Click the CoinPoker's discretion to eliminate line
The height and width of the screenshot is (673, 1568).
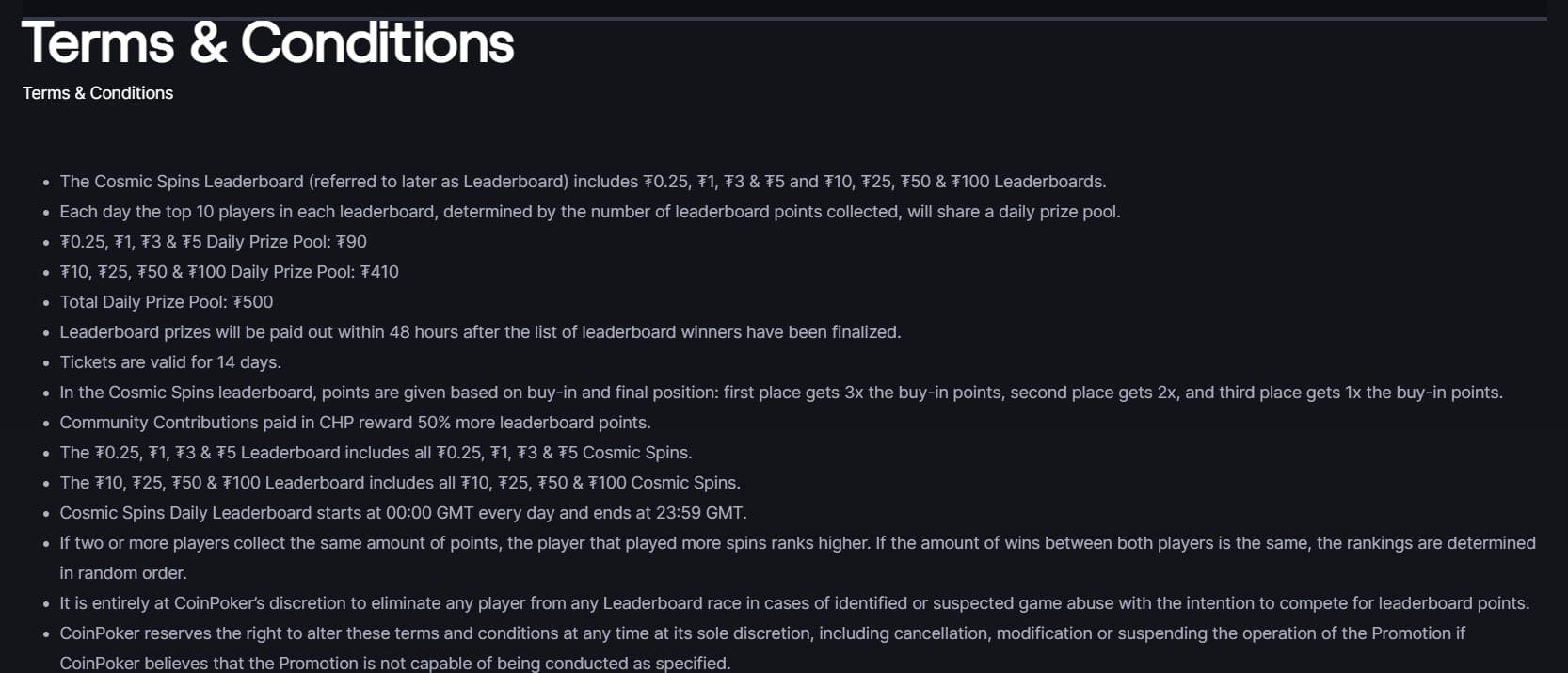[x=794, y=603]
